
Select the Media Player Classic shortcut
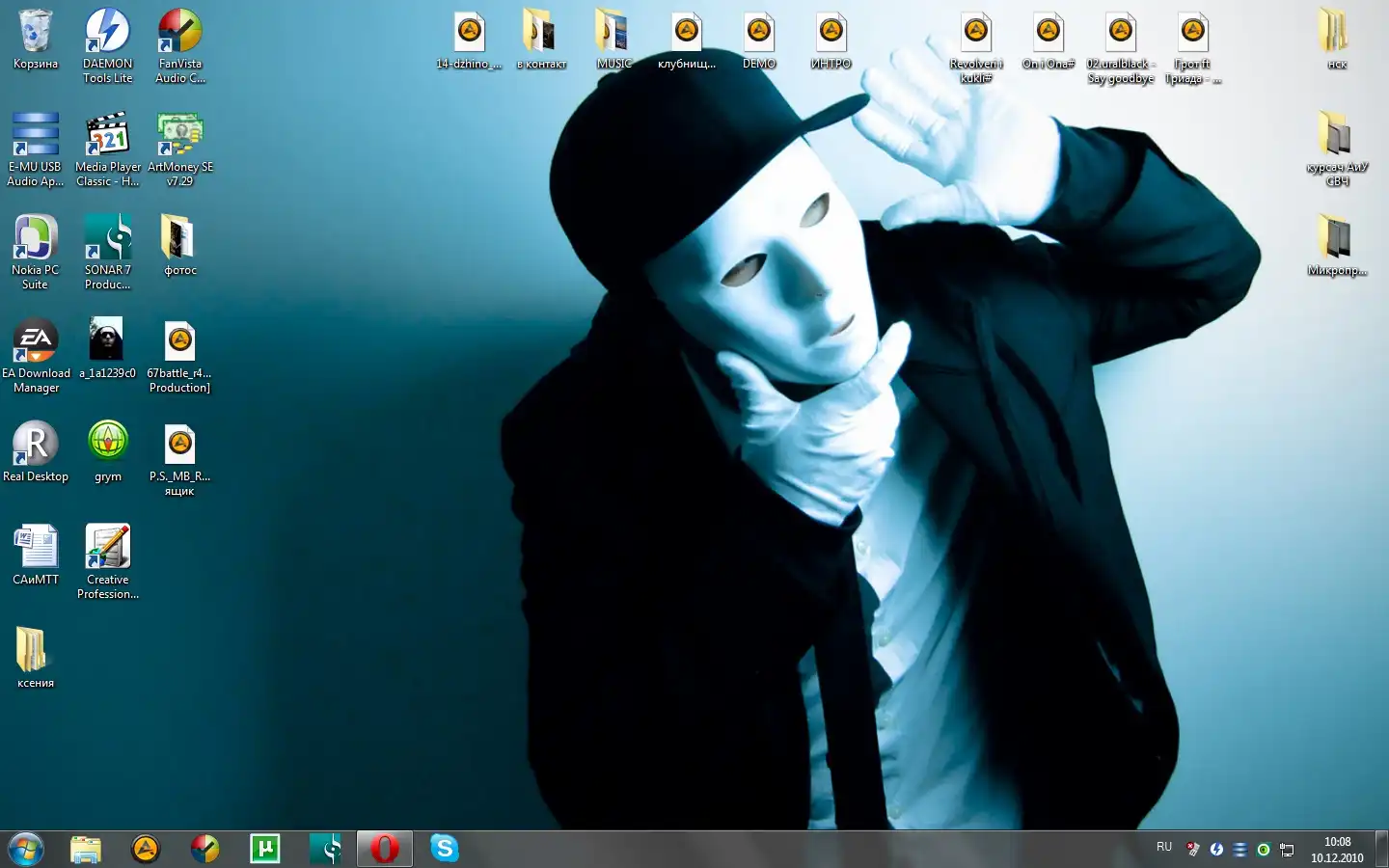click(107, 137)
